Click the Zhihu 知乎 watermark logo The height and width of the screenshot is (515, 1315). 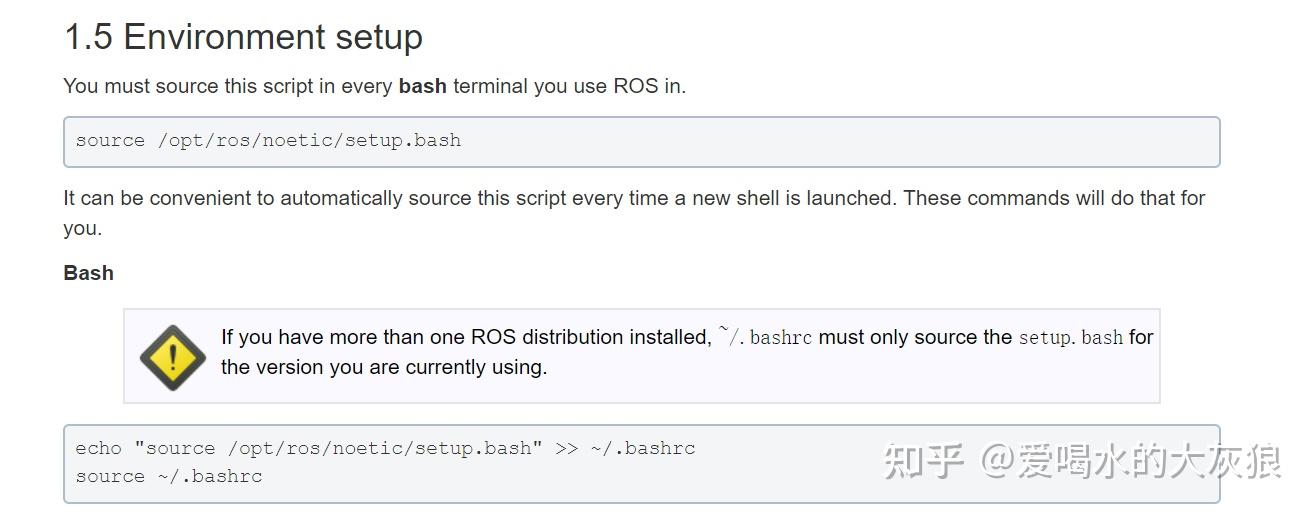click(923, 462)
